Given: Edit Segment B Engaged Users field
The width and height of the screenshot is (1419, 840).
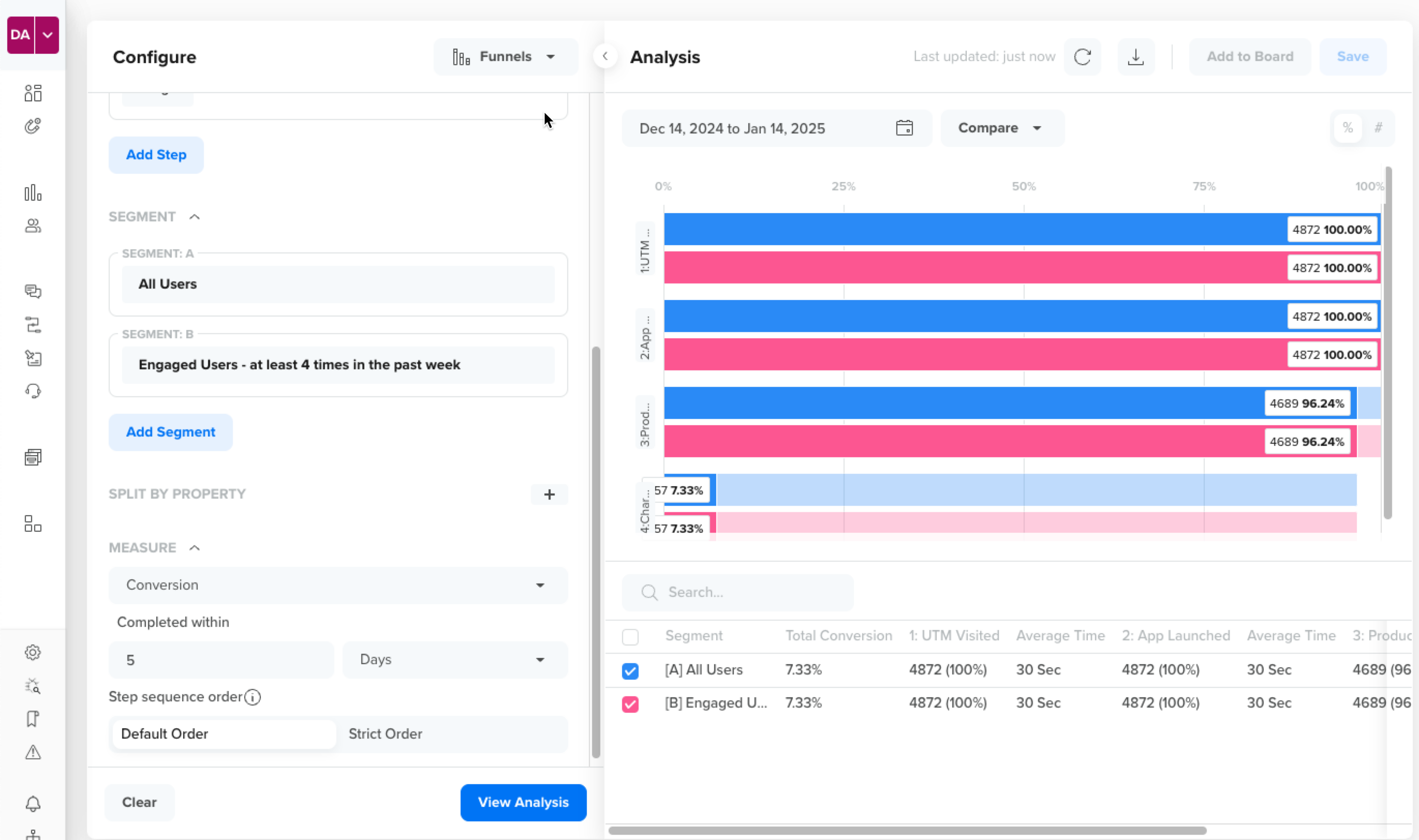Looking at the screenshot, I should coord(338,365).
